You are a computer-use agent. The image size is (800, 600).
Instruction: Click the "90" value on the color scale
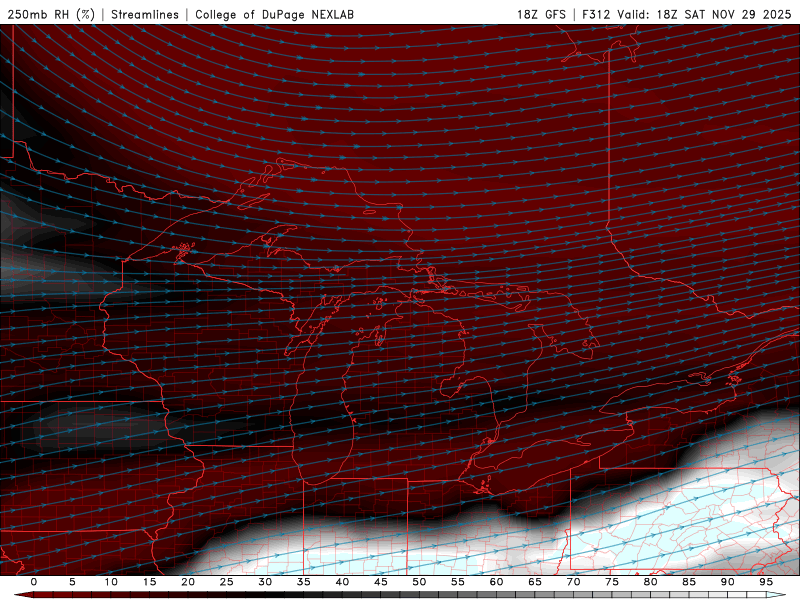(727, 582)
